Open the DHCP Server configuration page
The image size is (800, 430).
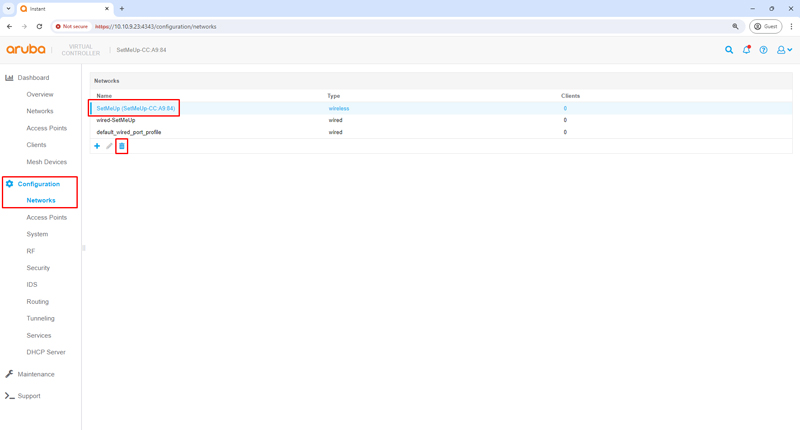[46, 352]
